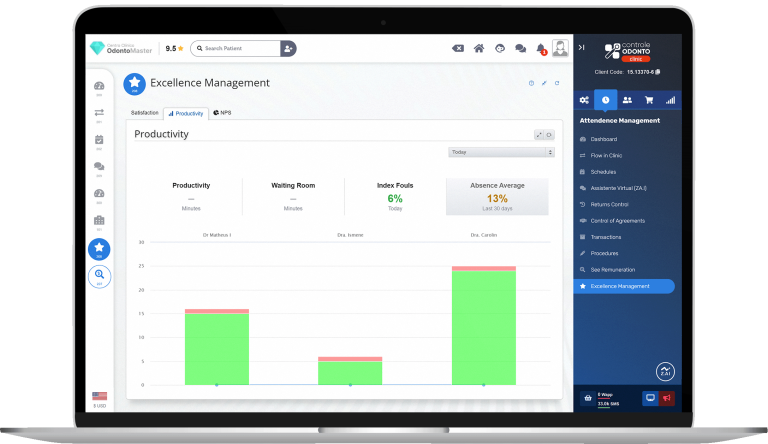Screen dimensions: 768x444
Task: Open the chat messages icon in header
Action: [x=520, y=48]
